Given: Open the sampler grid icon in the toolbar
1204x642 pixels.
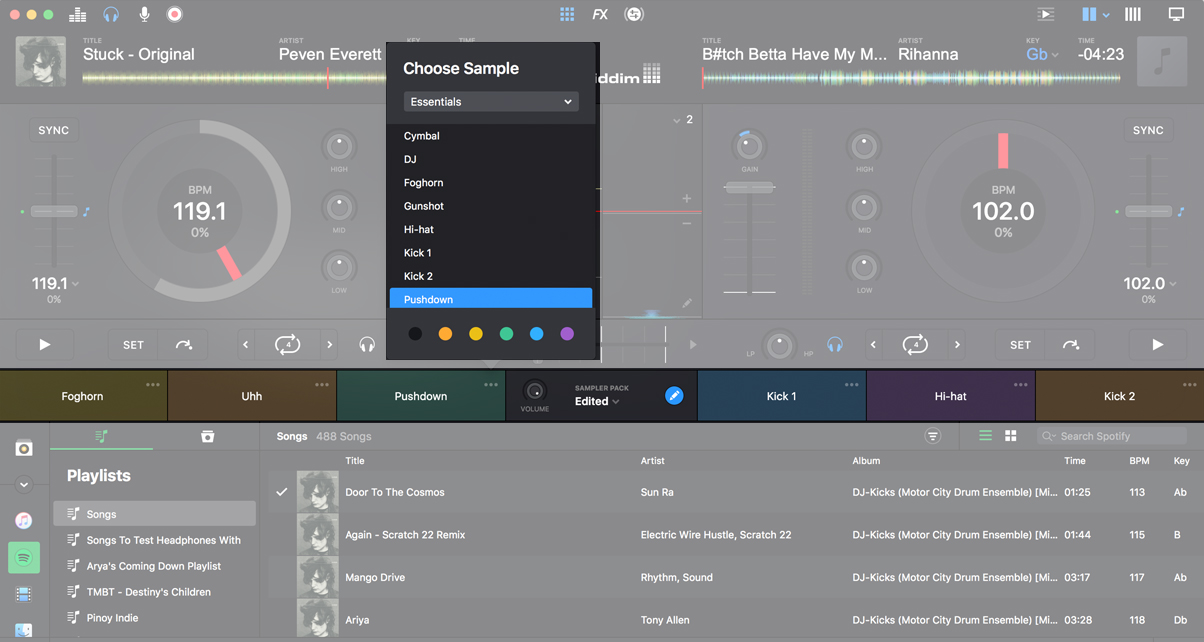Looking at the screenshot, I should [566, 14].
